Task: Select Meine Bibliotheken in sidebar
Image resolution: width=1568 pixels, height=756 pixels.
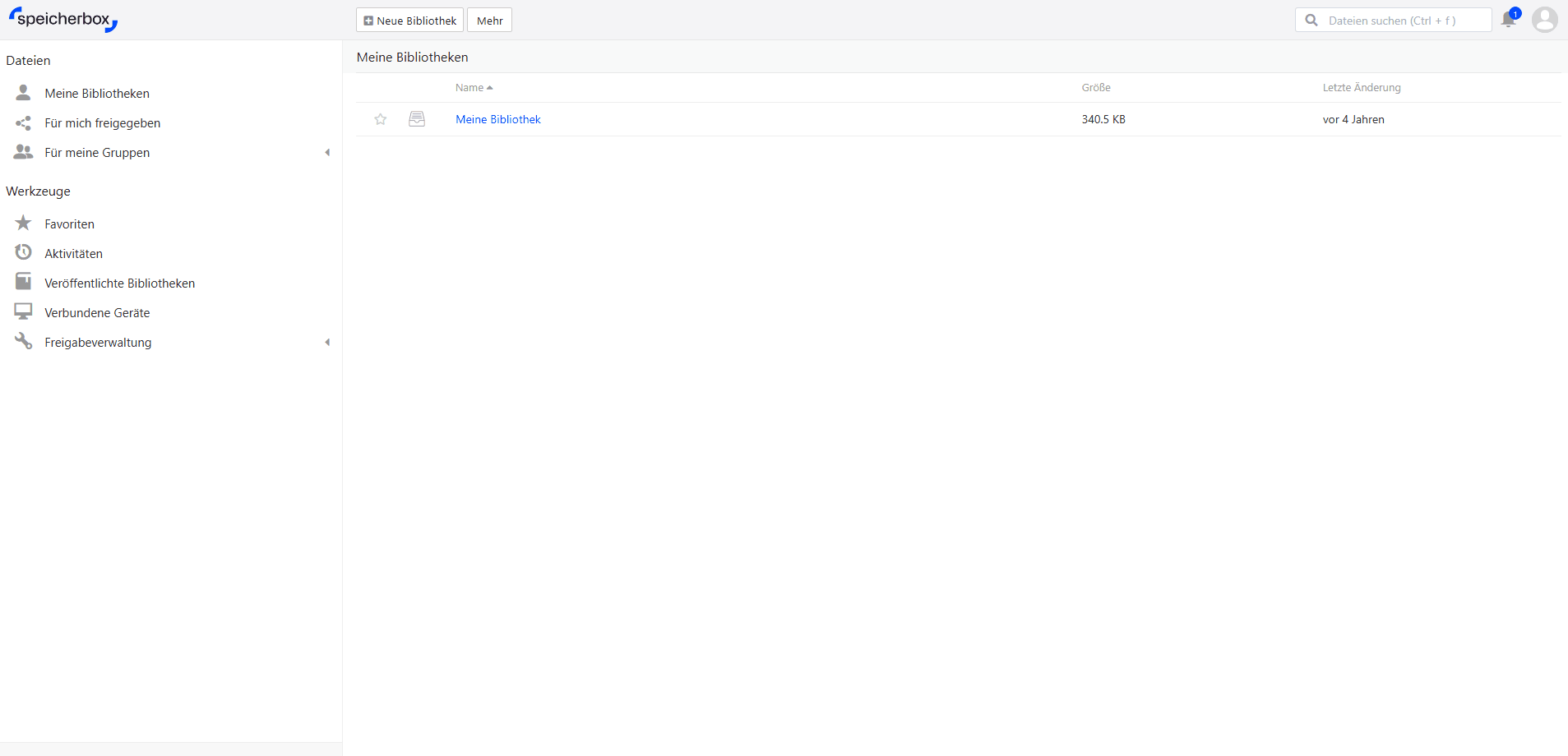Action: click(x=97, y=94)
